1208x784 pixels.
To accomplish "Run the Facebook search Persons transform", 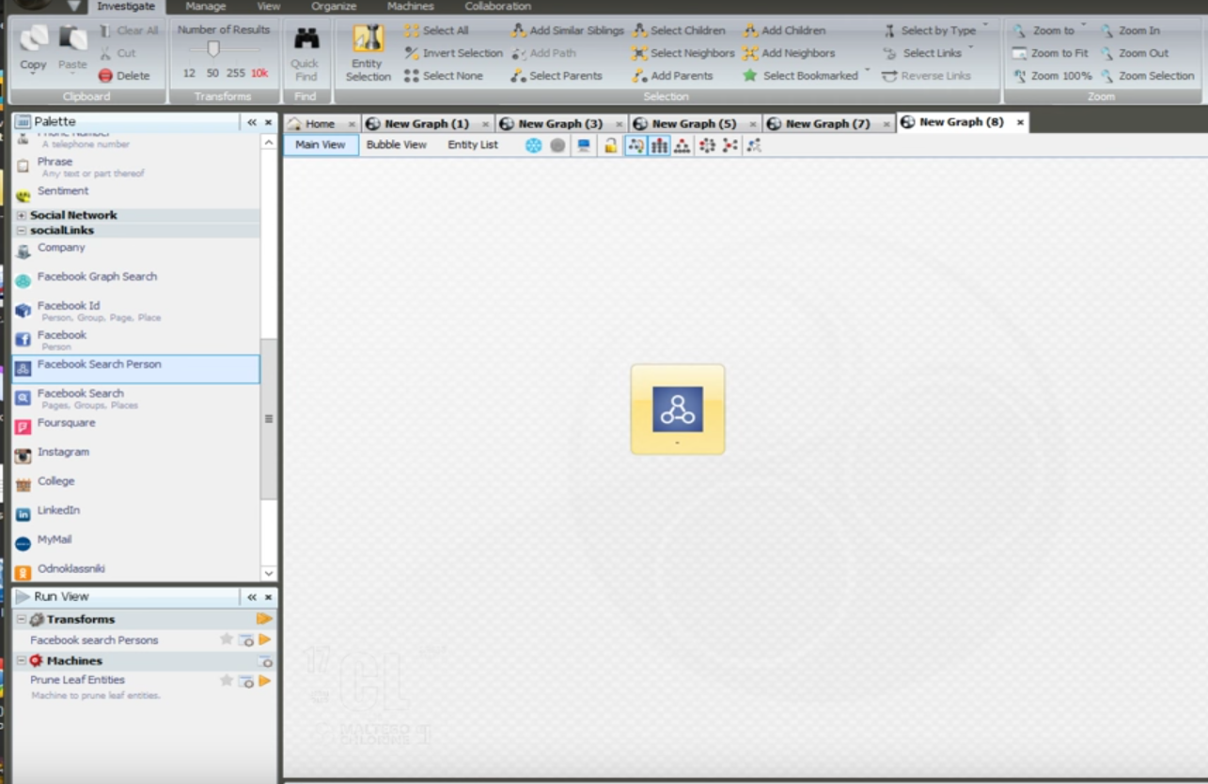I will (x=265, y=640).
